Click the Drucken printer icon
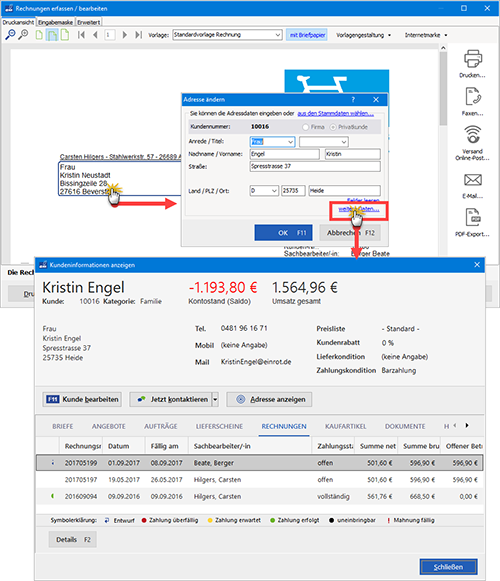Screen dimensions: 500x581 (x=473, y=59)
